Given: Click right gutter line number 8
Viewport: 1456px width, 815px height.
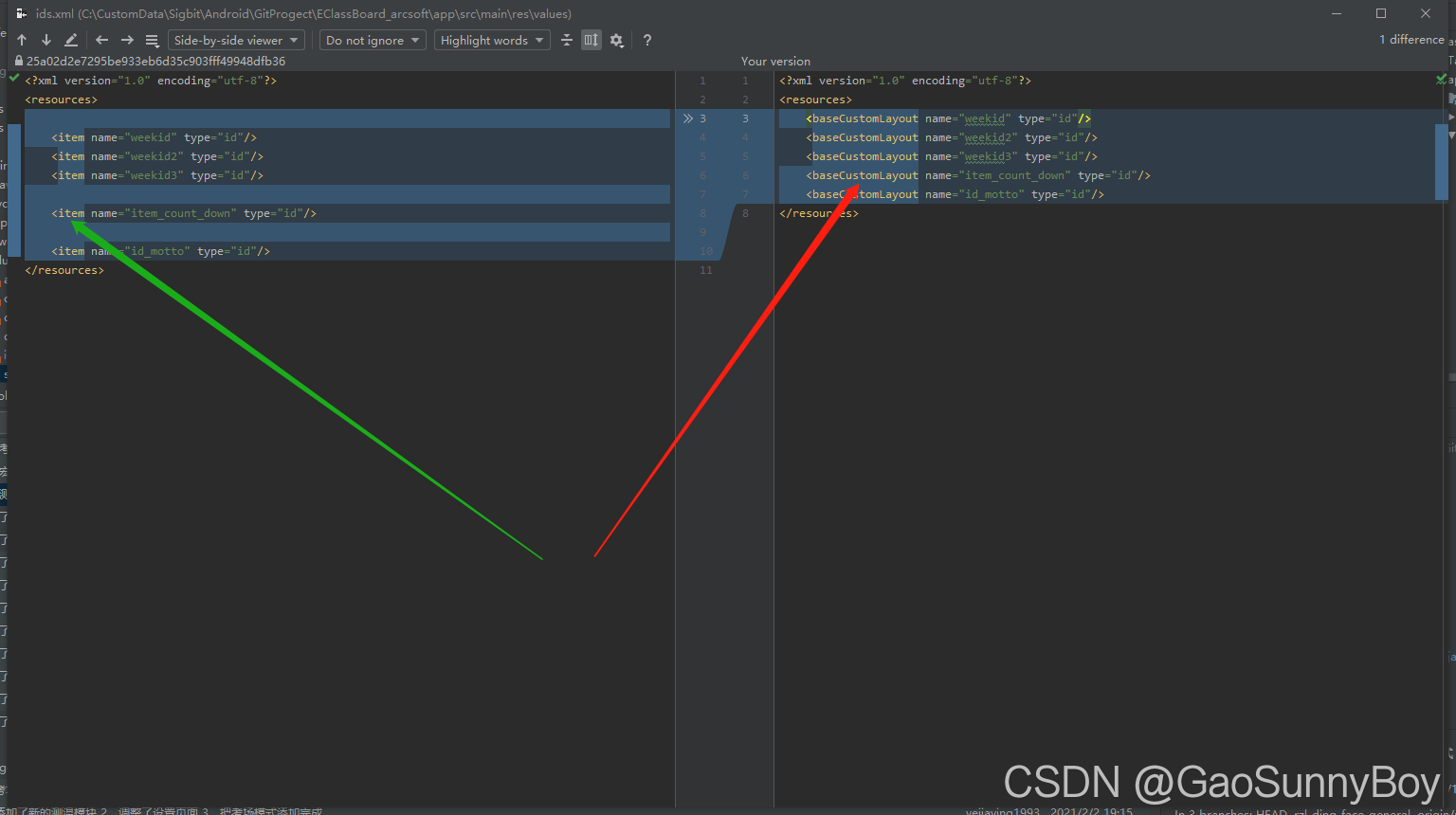Looking at the screenshot, I should [745, 213].
